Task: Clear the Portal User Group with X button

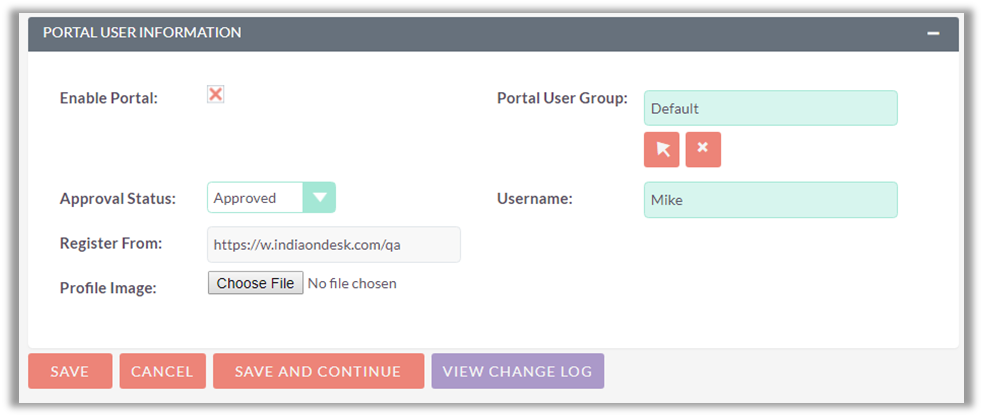Action: (703, 149)
